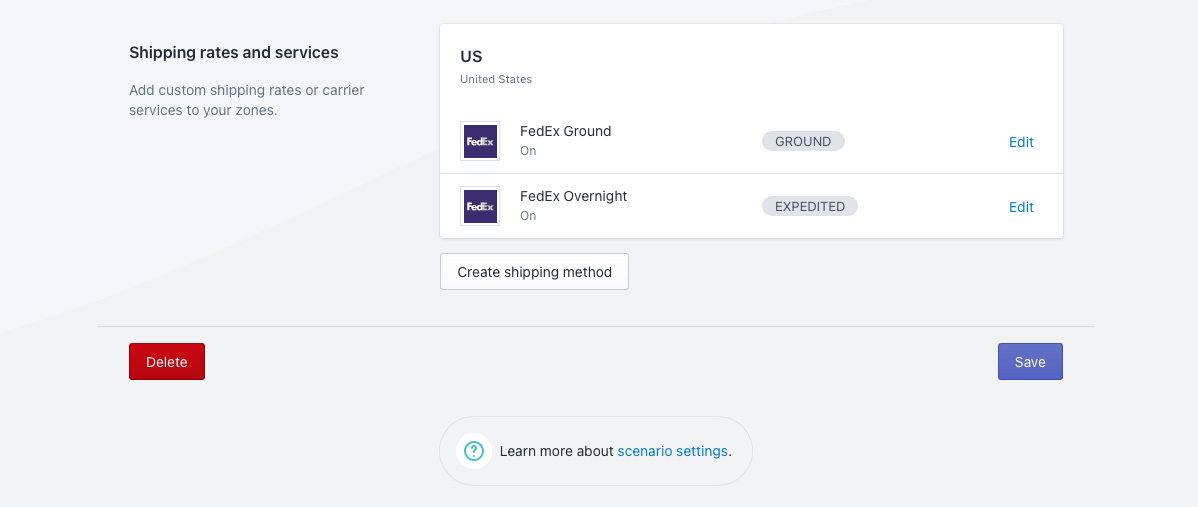Click the EXPEDITED badge
Image resolution: width=1198 pixels, height=507 pixels.
pyautogui.click(x=810, y=206)
